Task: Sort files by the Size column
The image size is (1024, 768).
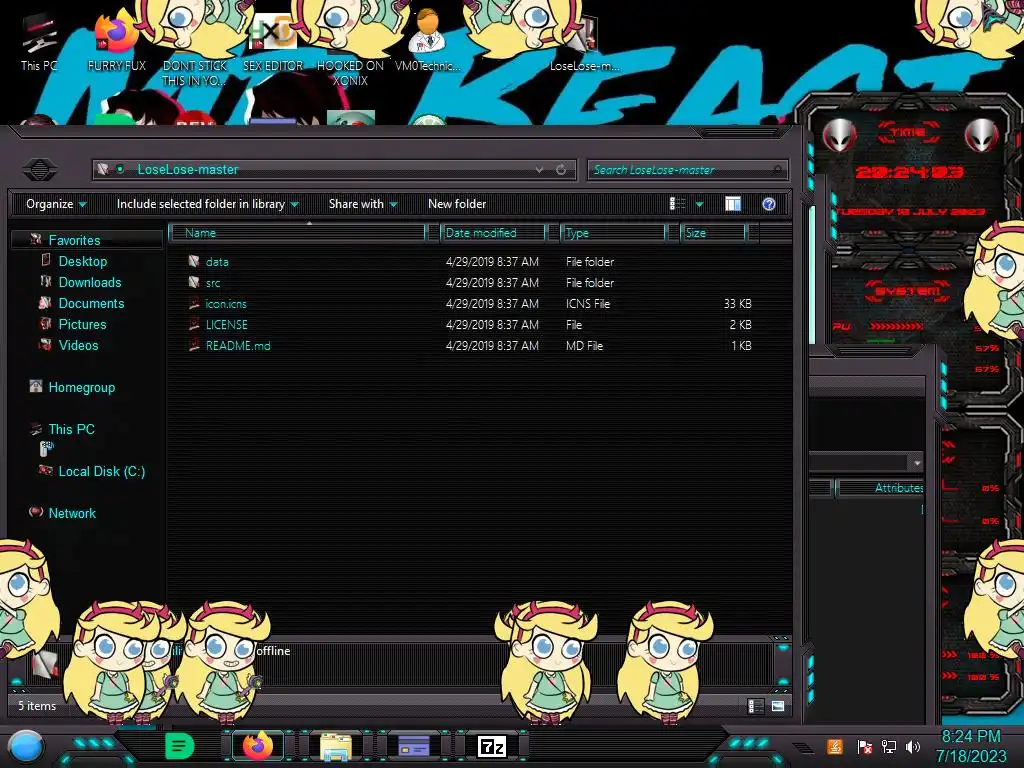Action: [713, 232]
